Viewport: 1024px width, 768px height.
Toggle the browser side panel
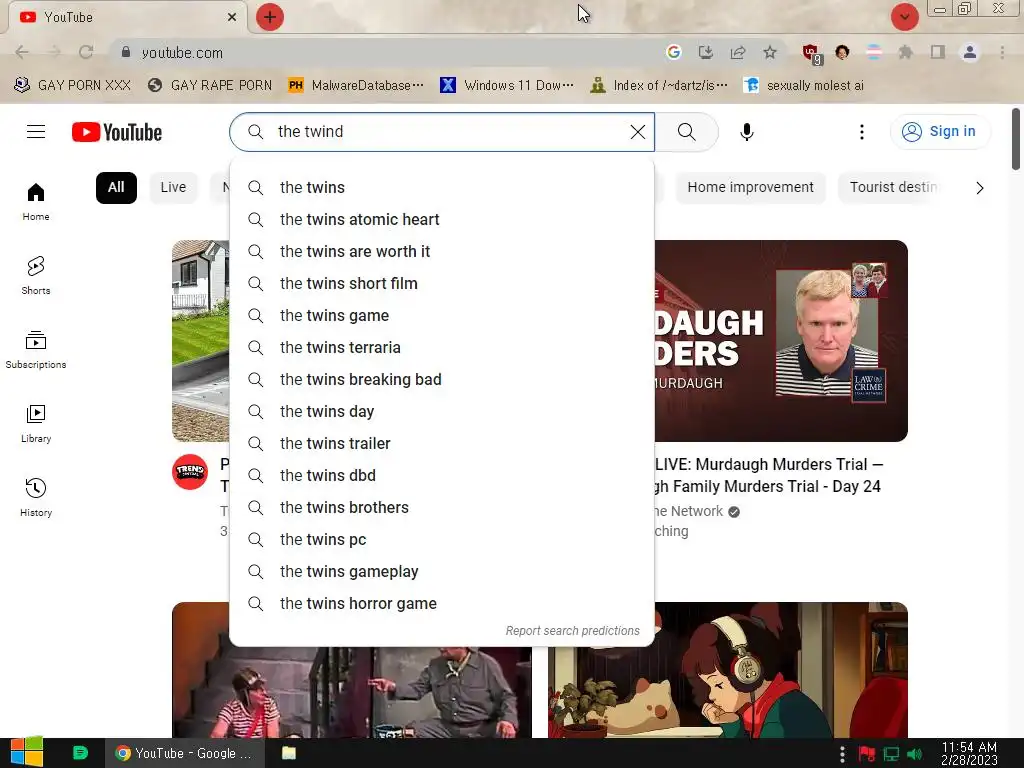938,52
